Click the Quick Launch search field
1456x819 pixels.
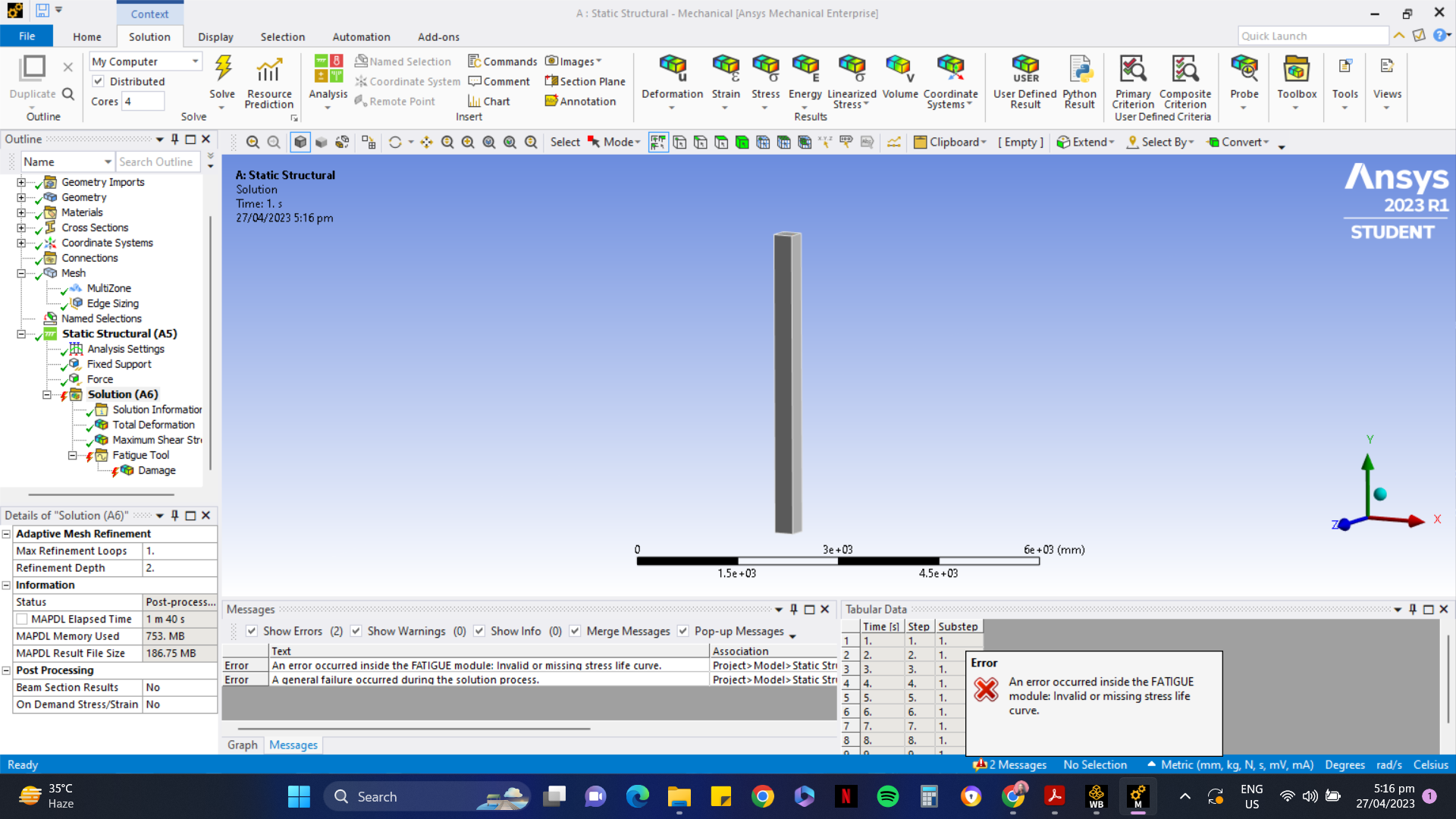(1312, 36)
